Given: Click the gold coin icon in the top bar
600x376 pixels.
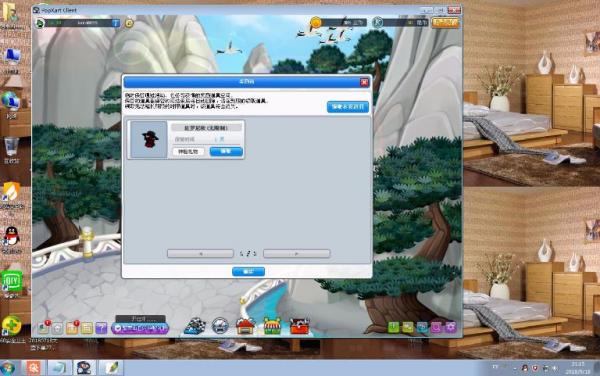Looking at the screenshot, I should tap(316, 22).
